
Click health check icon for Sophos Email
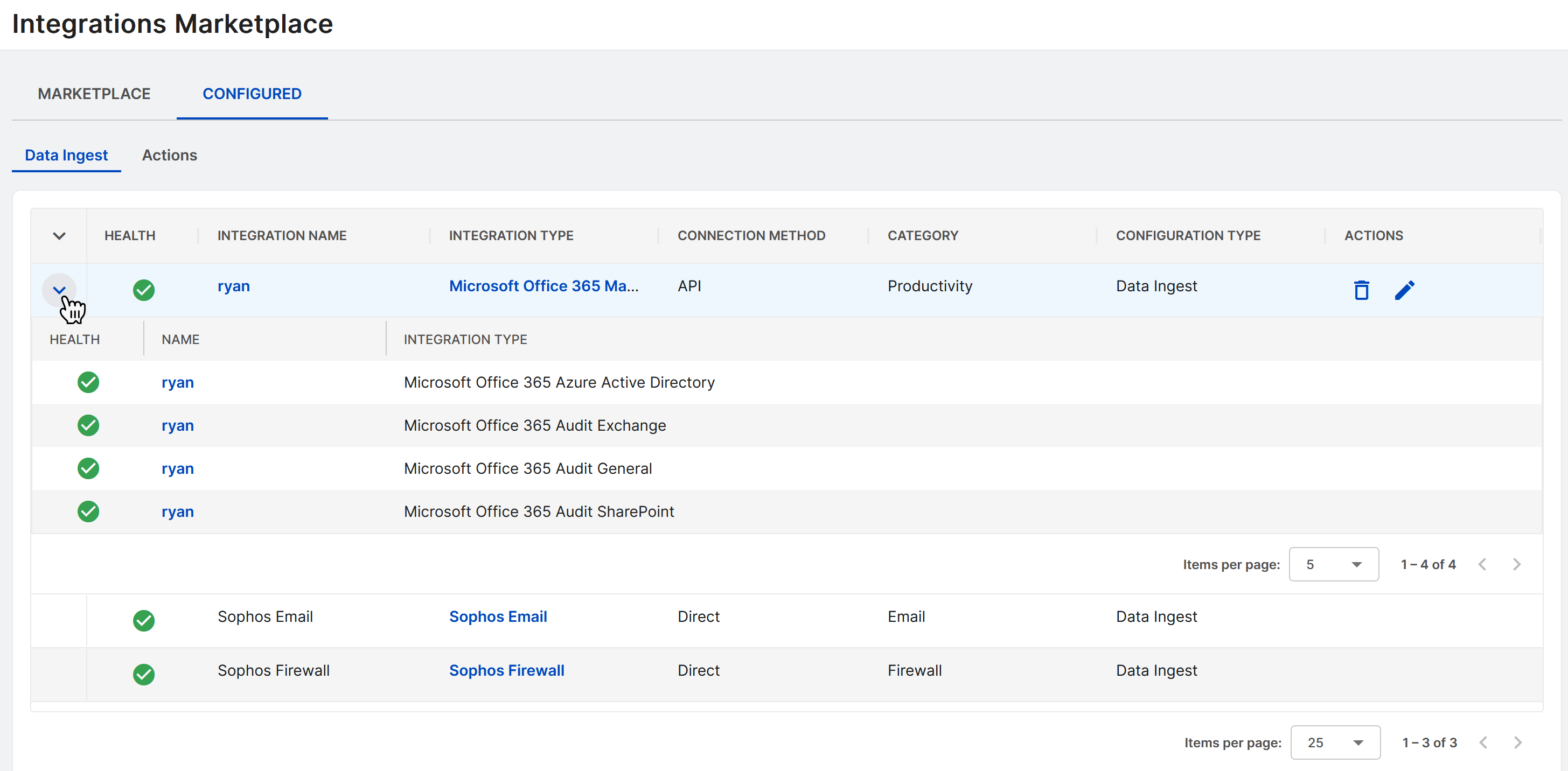(x=144, y=620)
